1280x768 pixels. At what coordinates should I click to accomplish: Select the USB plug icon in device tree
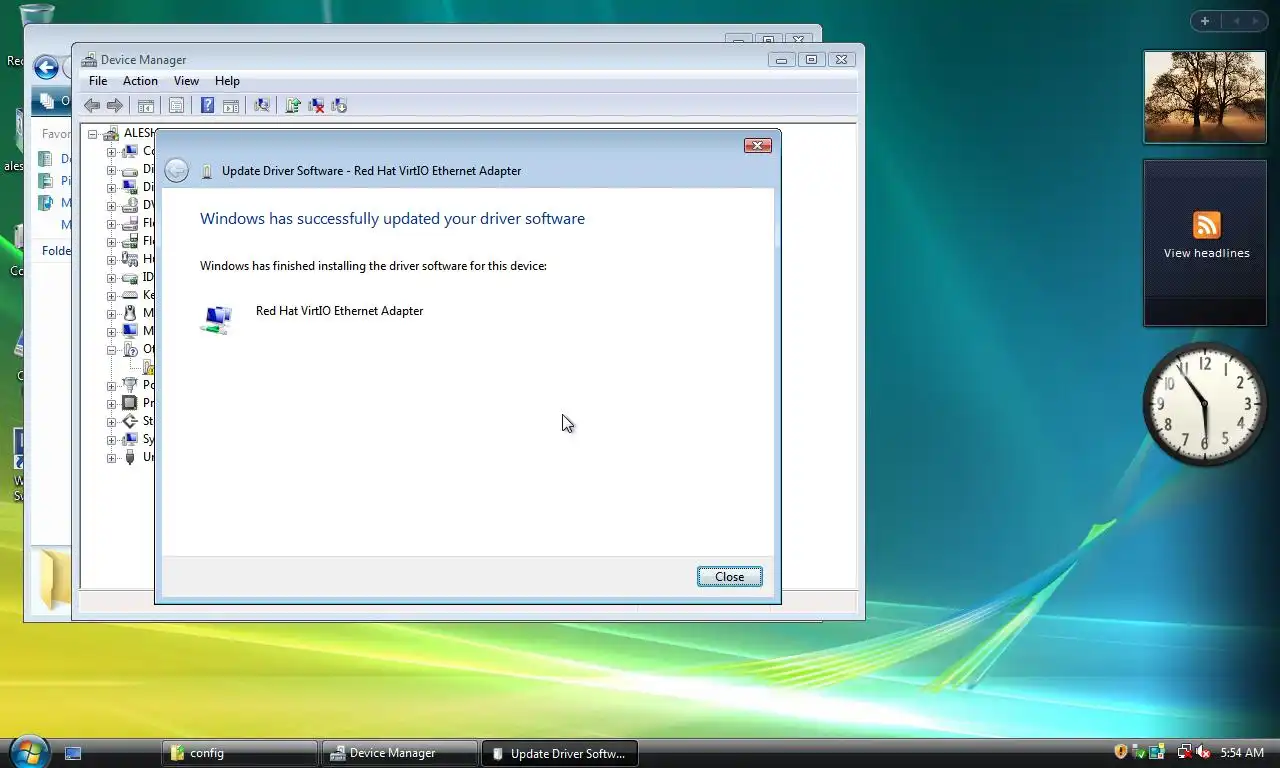[130, 457]
